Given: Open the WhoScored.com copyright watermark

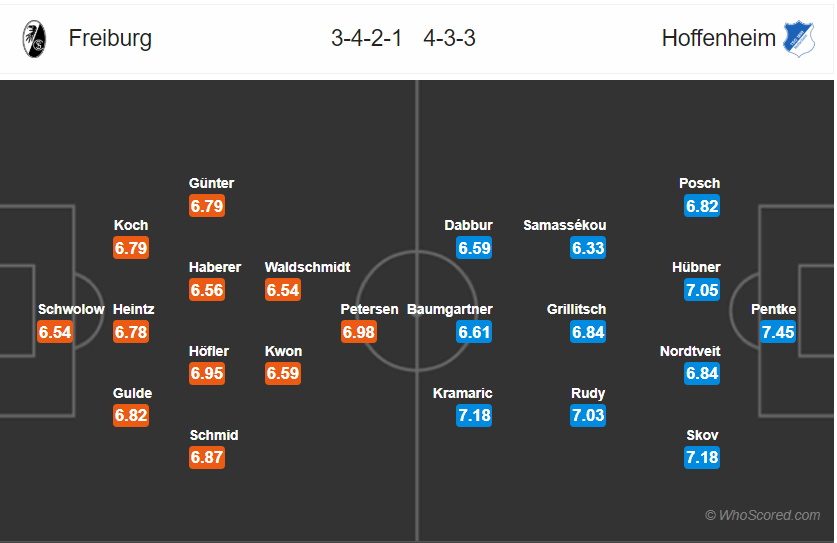Looking at the screenshot, I should (762, 515).
